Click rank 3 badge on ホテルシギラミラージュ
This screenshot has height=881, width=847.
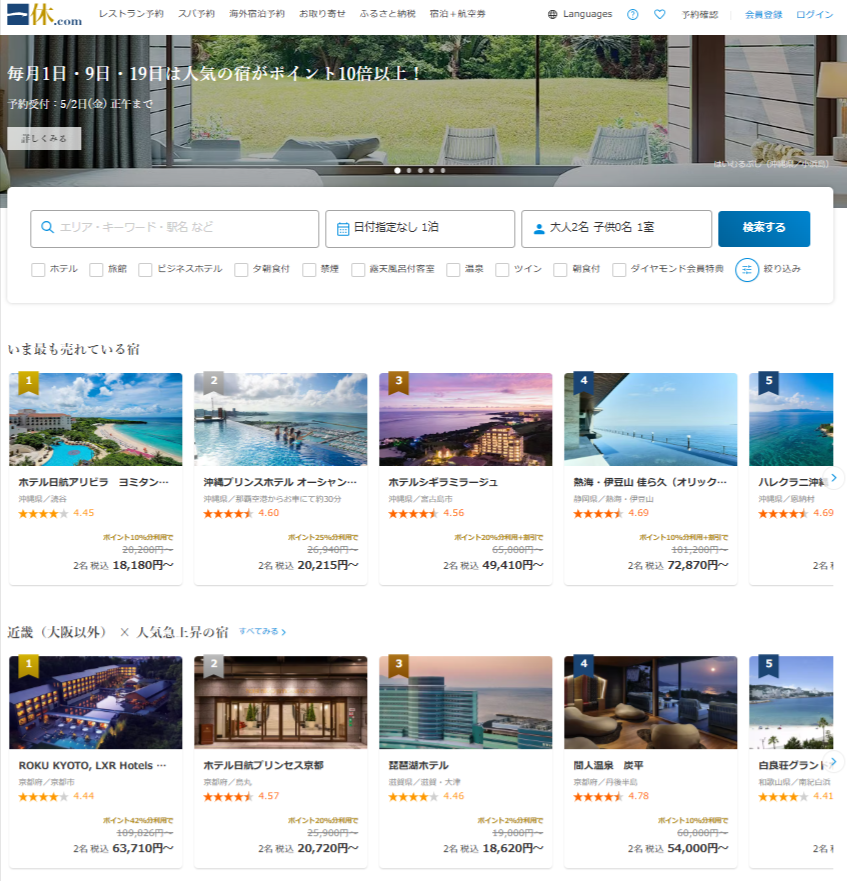[x=398, y=383]
